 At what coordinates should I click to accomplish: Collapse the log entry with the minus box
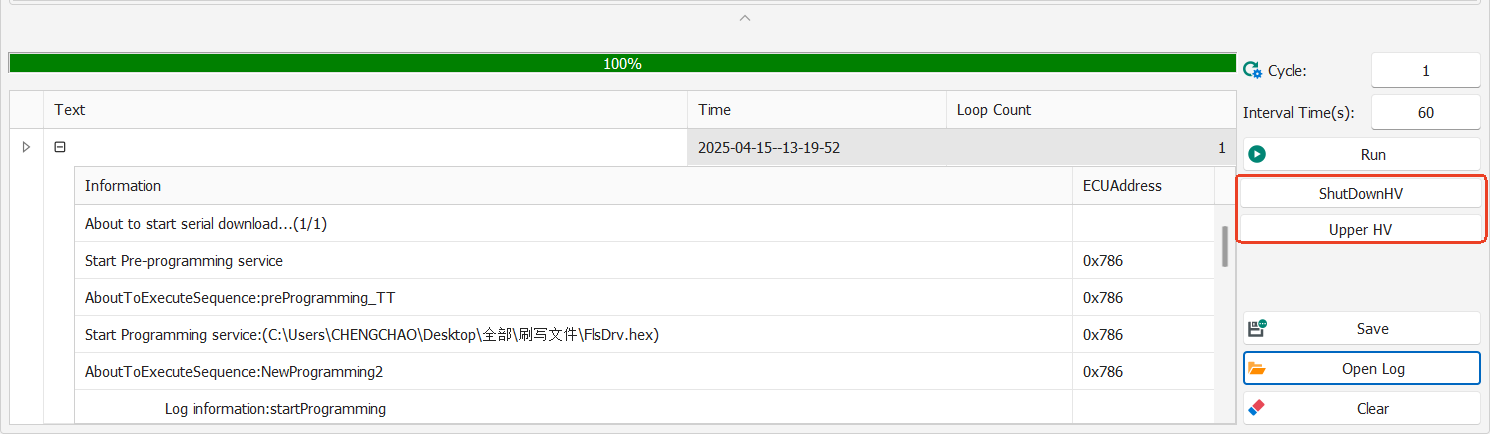pyautogui.click(x=60, y=147)
